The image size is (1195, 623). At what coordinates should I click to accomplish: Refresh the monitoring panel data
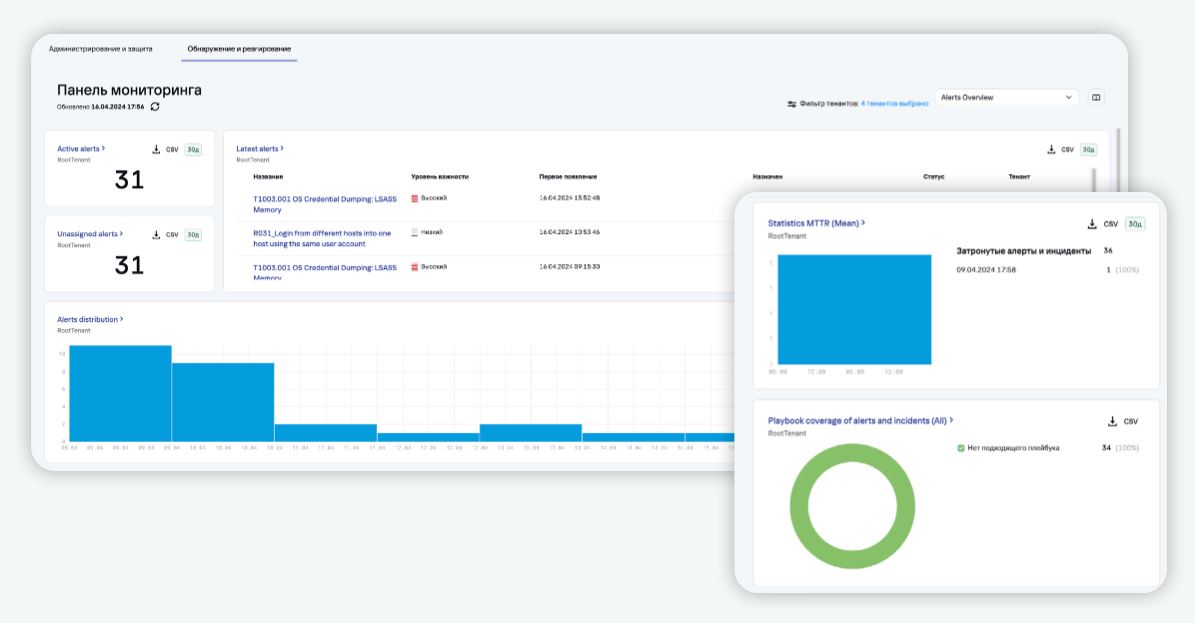[155, 107]
